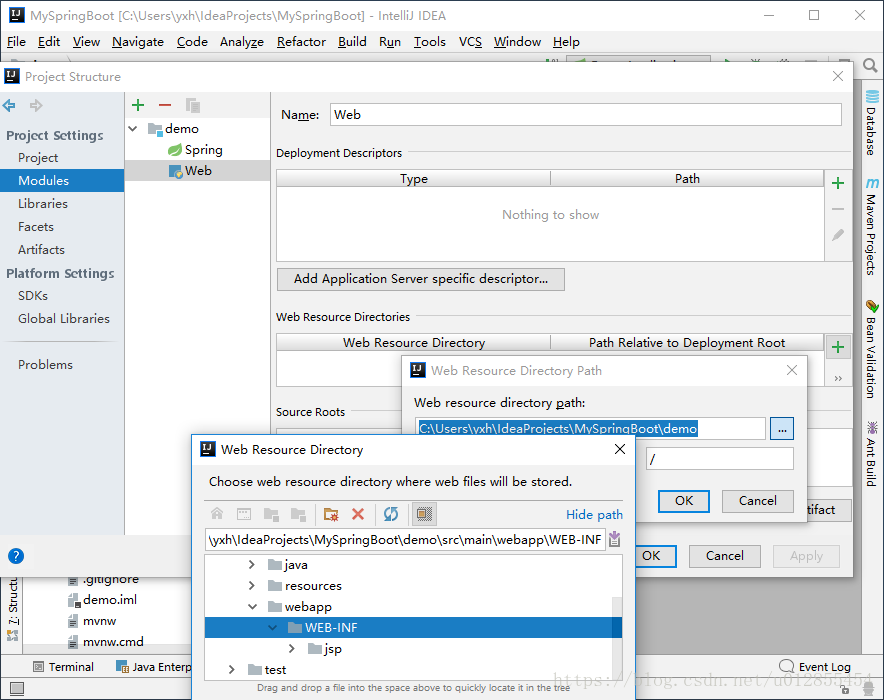Open the File menu
This screenshot has width=884, height=700.
click(x=16, y=42)
